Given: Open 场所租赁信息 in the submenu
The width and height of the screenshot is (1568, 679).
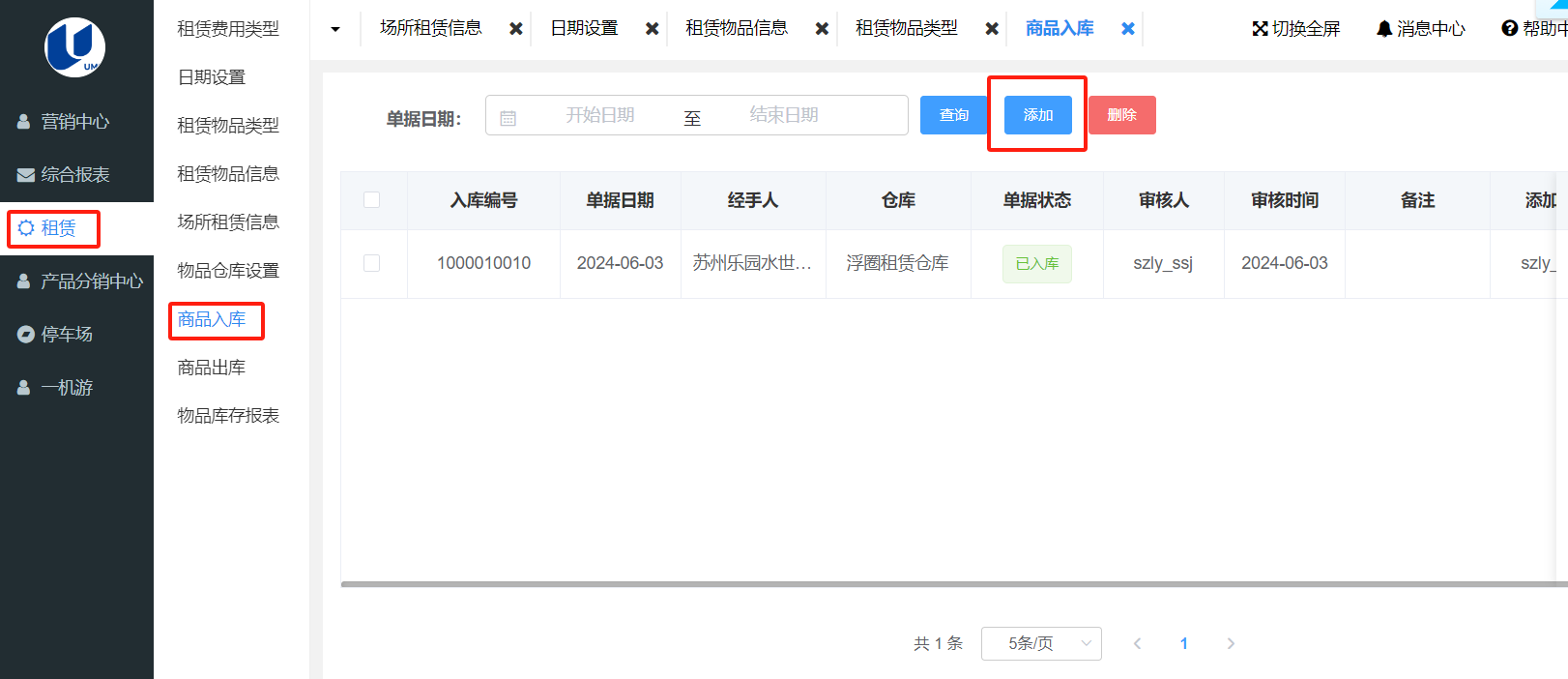Looking at the screenshot, I should click(x=228, y=222).
